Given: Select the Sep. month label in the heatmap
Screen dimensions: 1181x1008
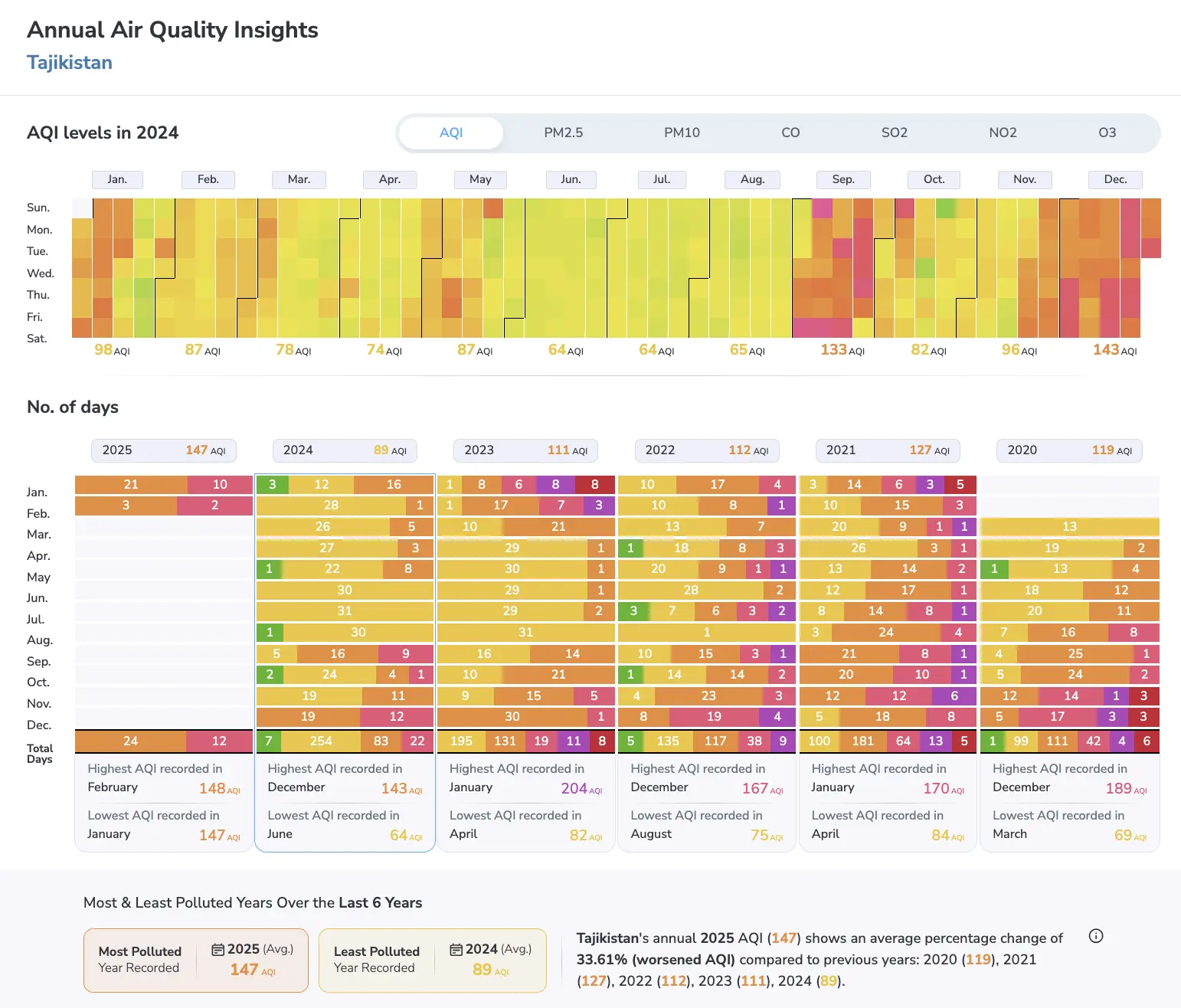Looking at the screenshot, I should 843,179.
